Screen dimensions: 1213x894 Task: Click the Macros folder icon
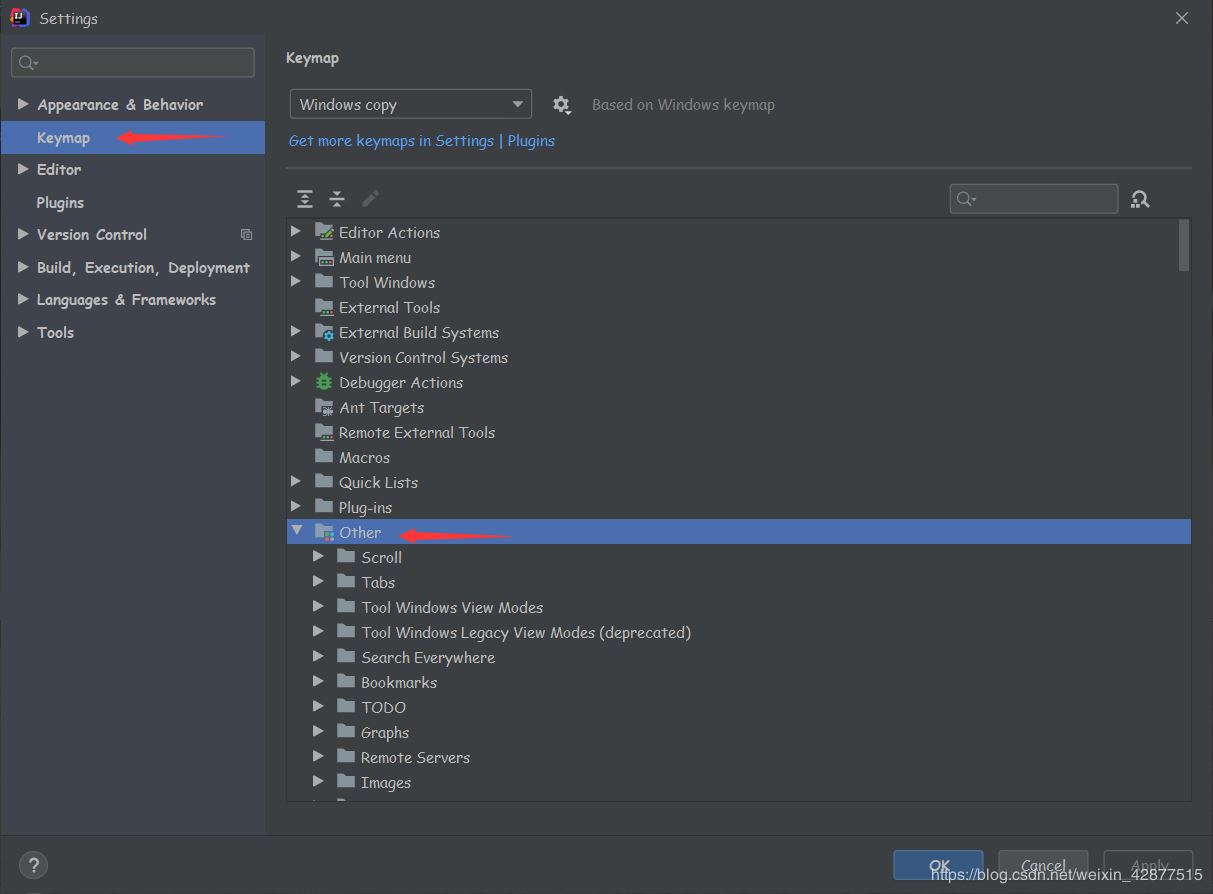click(x=324, y=457)
